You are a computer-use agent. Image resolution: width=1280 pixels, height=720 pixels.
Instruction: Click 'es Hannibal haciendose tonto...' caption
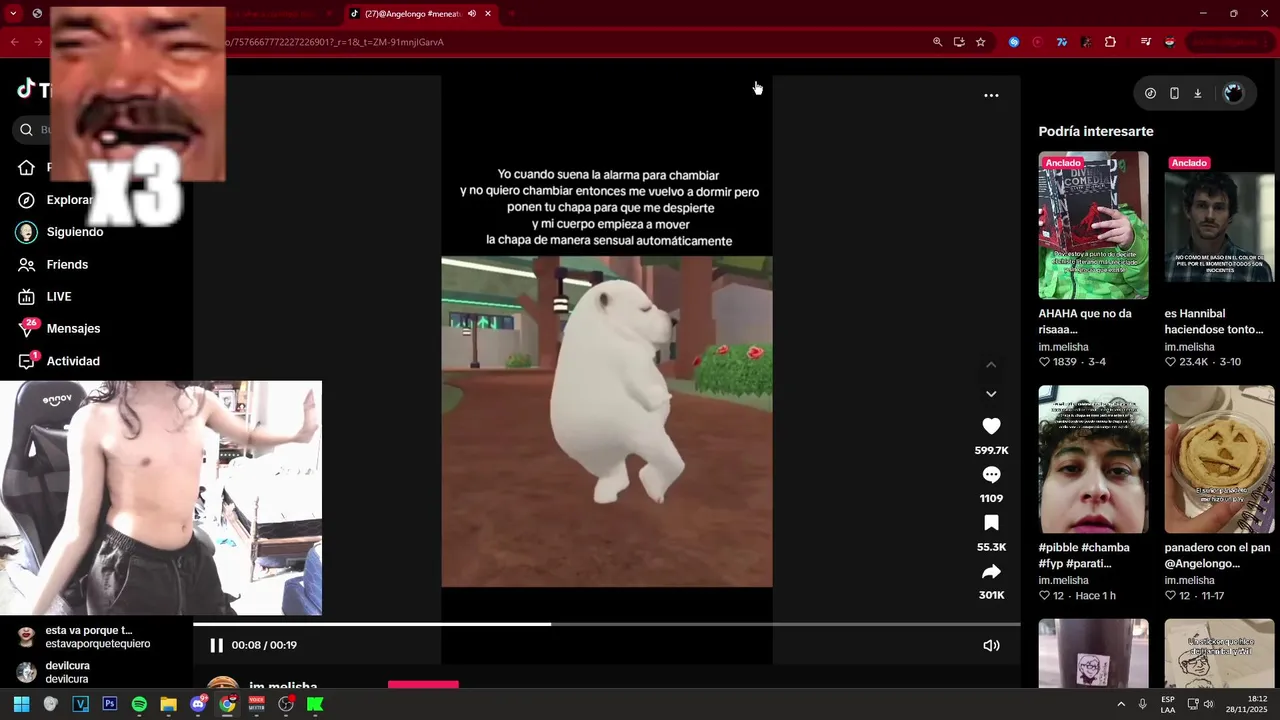(x=1214, y=321)
